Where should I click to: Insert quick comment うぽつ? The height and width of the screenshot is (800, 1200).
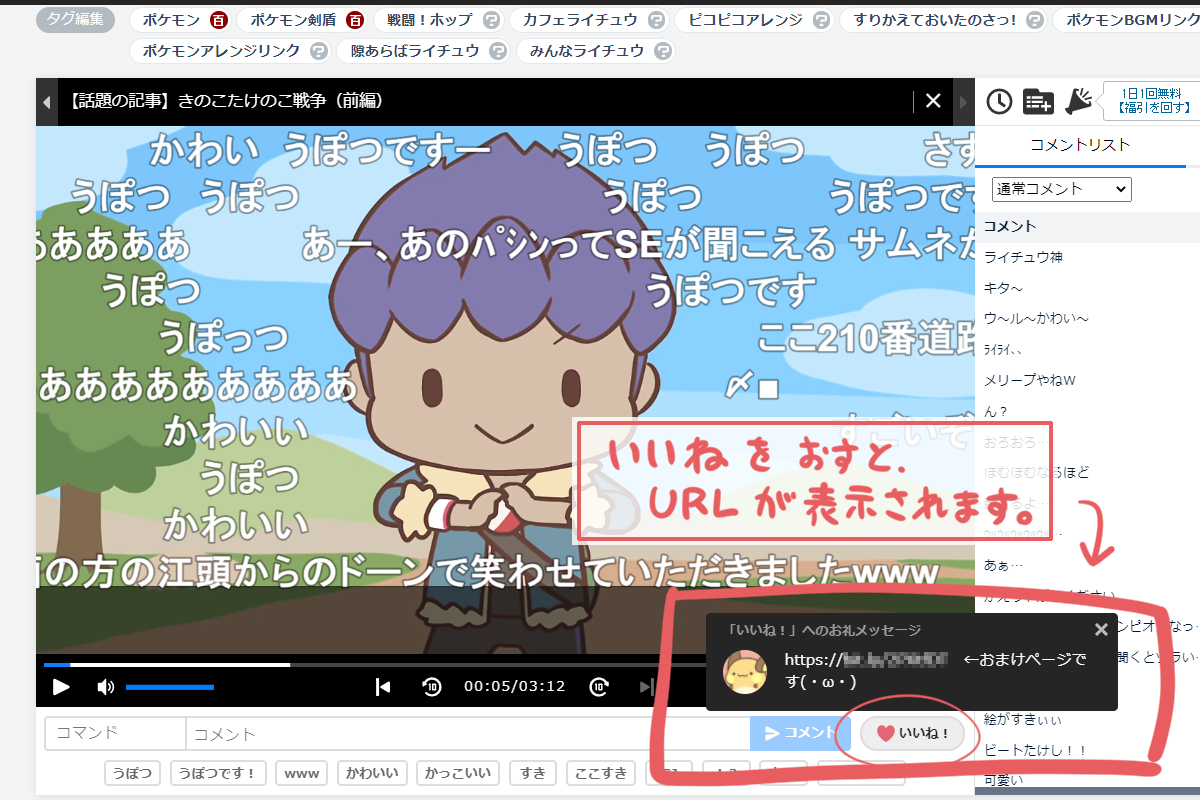[x=133, y=773]
